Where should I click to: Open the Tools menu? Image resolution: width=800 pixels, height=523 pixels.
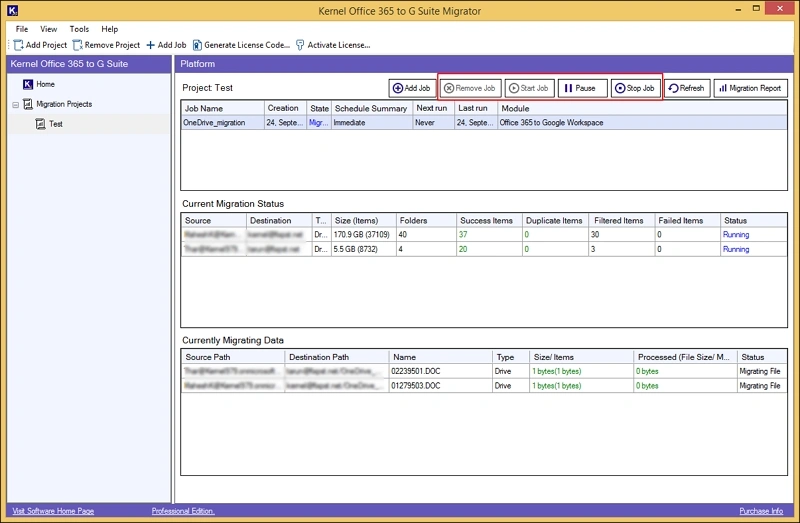point(79,29)
